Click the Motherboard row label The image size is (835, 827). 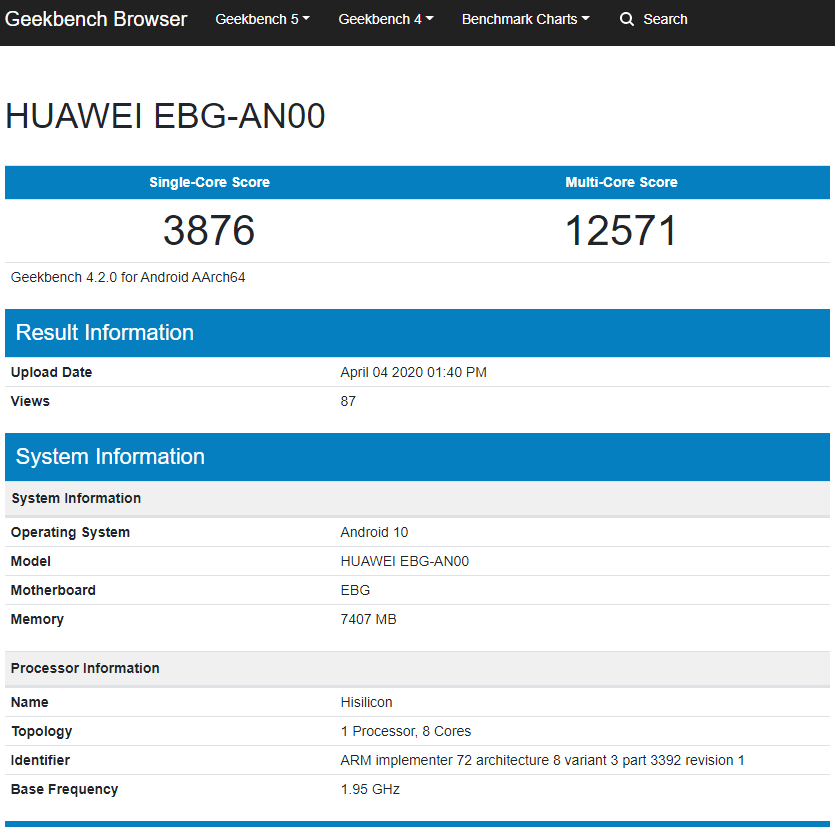(x=53, y=590)
